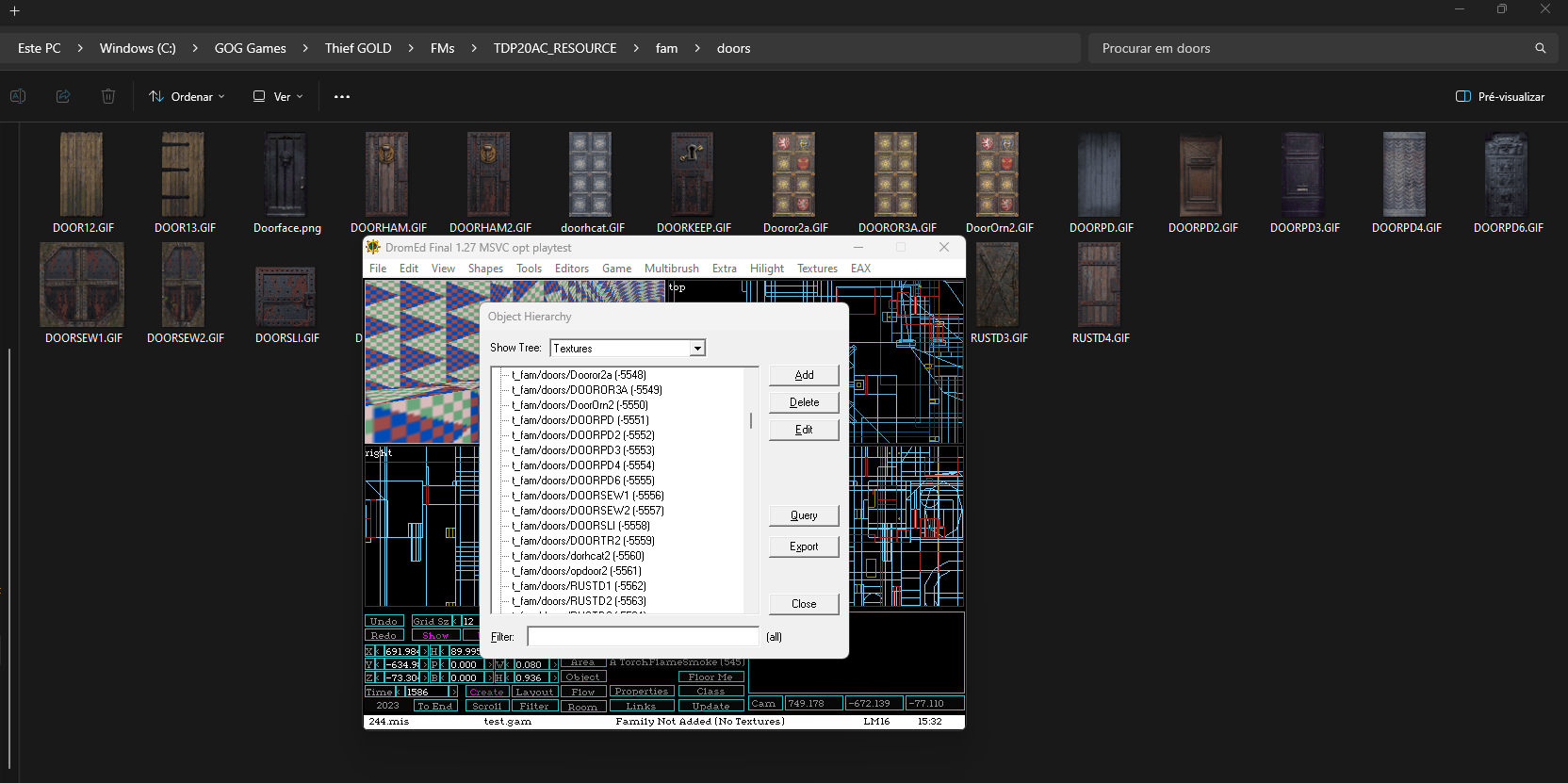Image resolution: width=1568 pixels, height=783 pixels.
Task: Open the Ver view dropdown
Action: [278, 96]
